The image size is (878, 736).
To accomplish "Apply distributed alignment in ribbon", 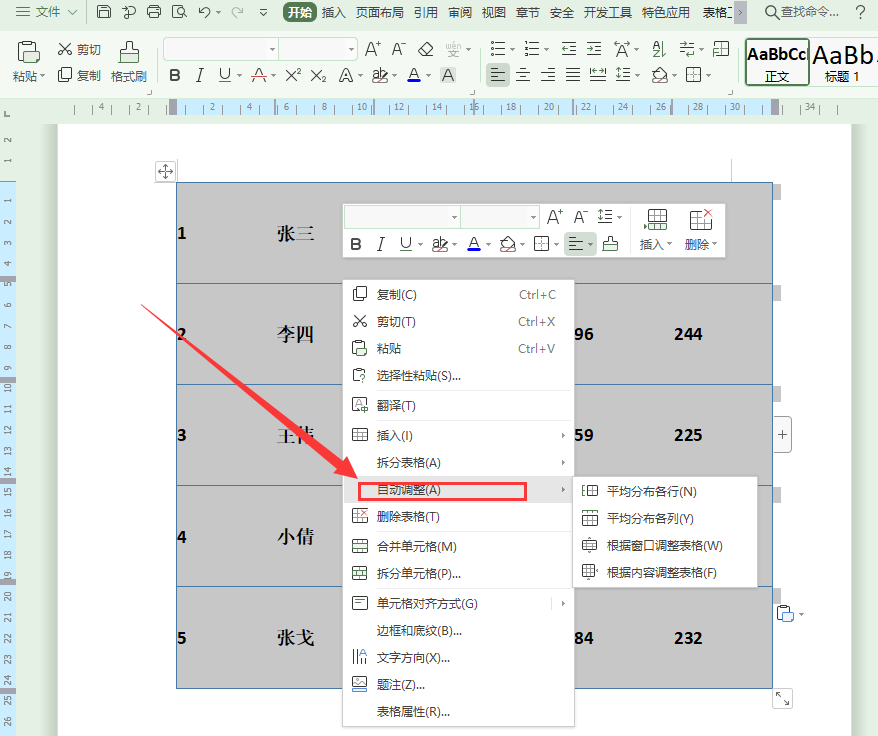I will click(x=598, y=74).
